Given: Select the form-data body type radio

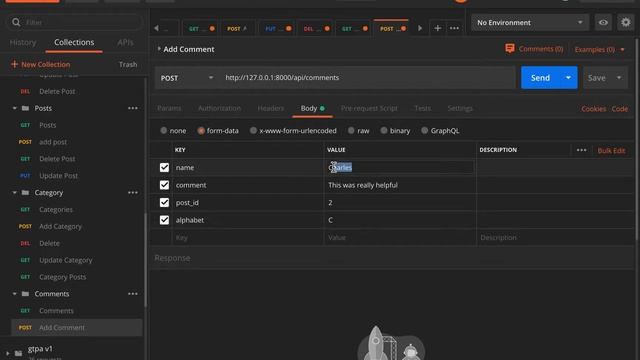Looking at the screenshot, I should (x=201, y=131).
